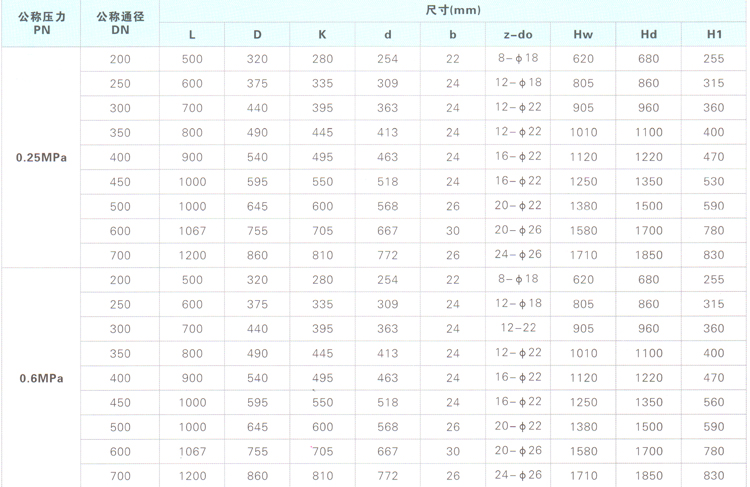The image size is (750, 487).
Task: Select H1 value 780 under 0.25MPa
Action: [714, 231]
